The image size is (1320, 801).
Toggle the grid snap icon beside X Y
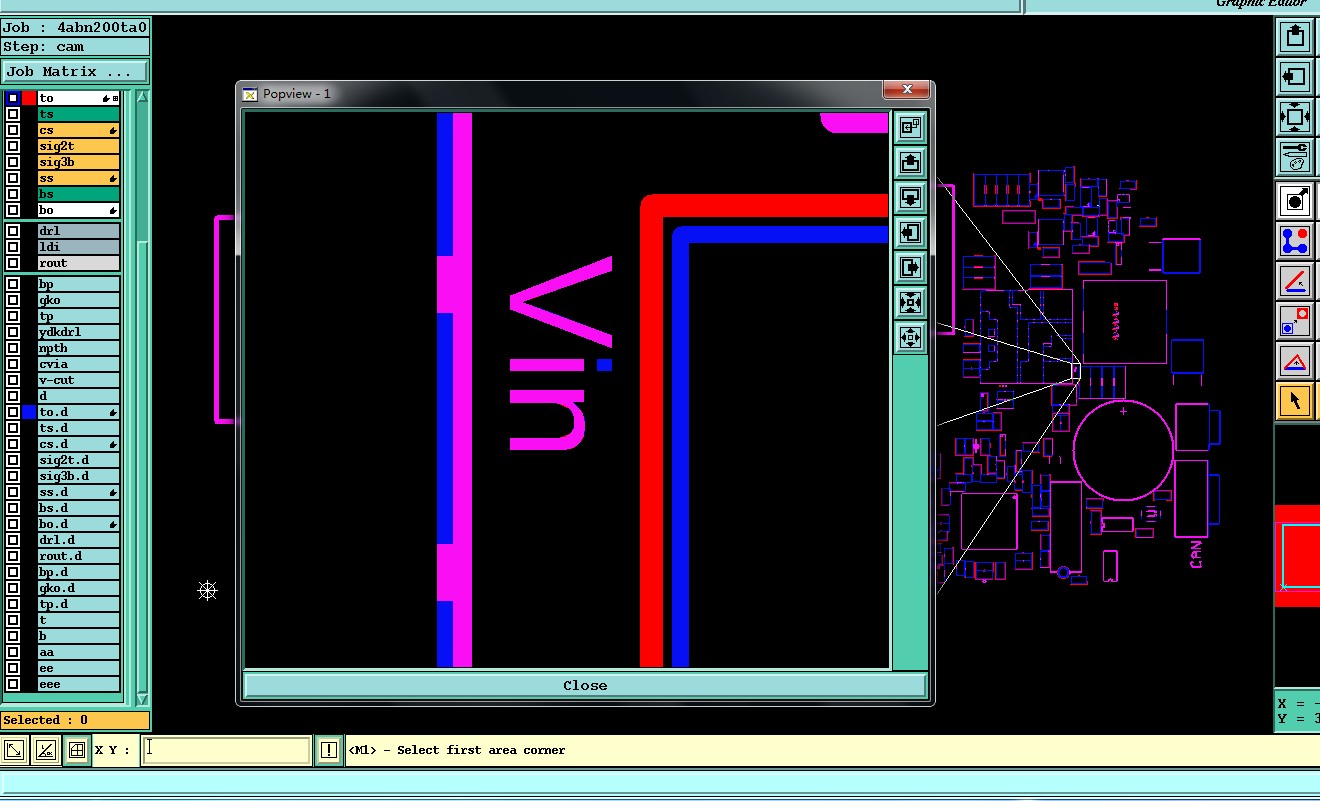coord(76,750)
